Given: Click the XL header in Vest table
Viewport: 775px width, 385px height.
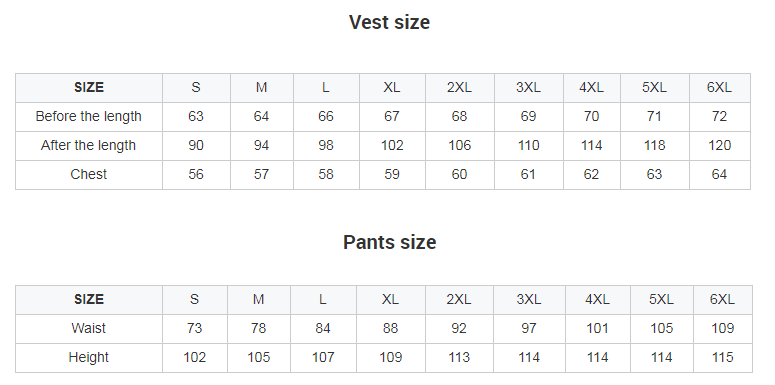Looking at the screenshot, I should 392,87.
